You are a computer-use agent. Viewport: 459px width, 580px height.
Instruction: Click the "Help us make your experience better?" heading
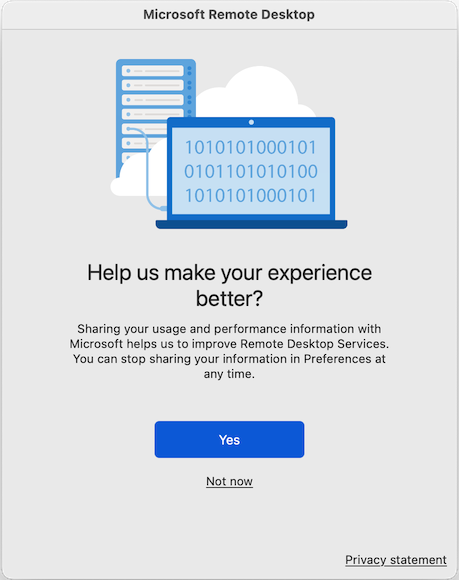click(229, 285)
